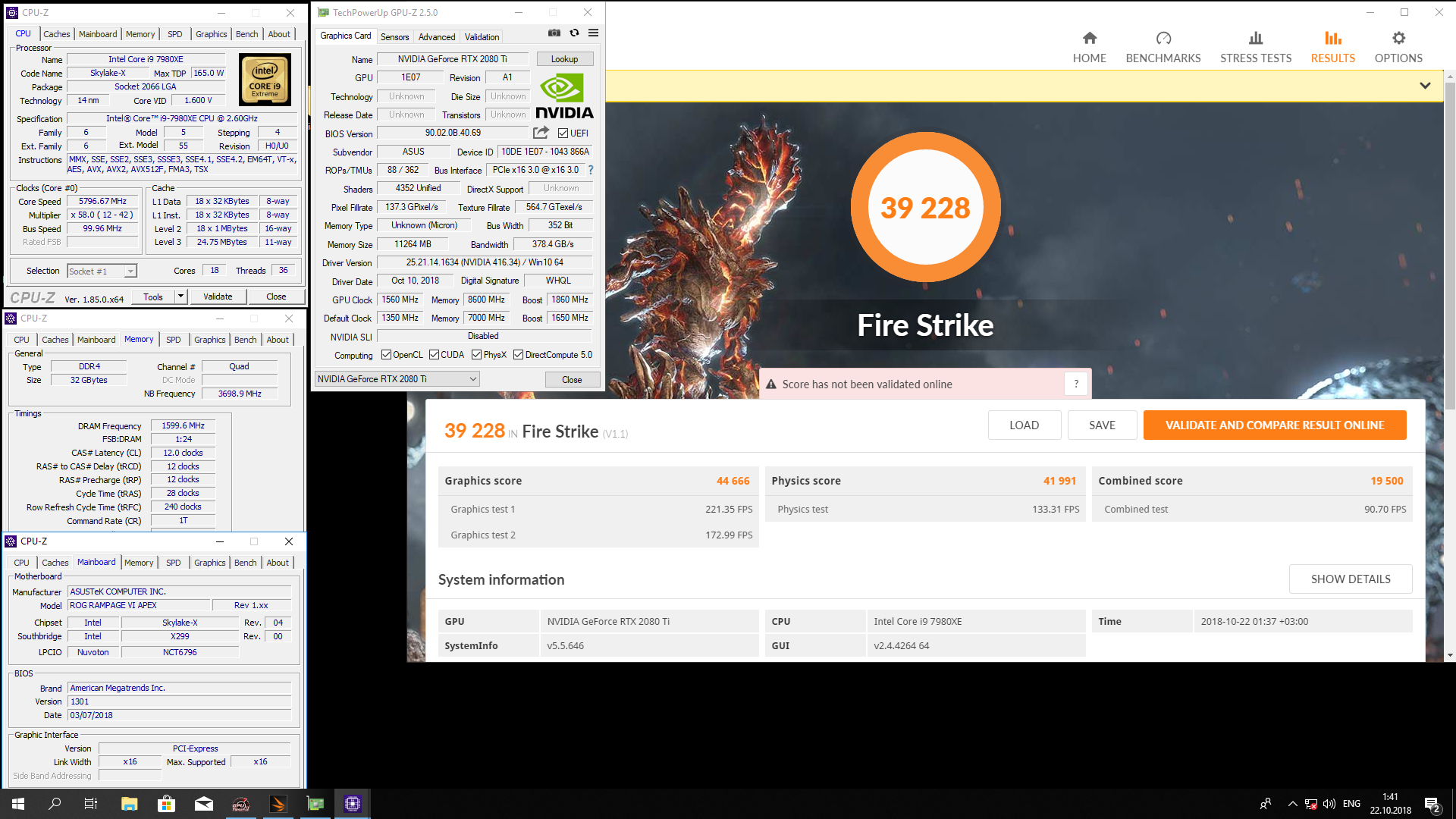Open the GPU selection dropdown in GPU-Z
1456x819 pixels.
pyautogui.click(x=397, y=379)
